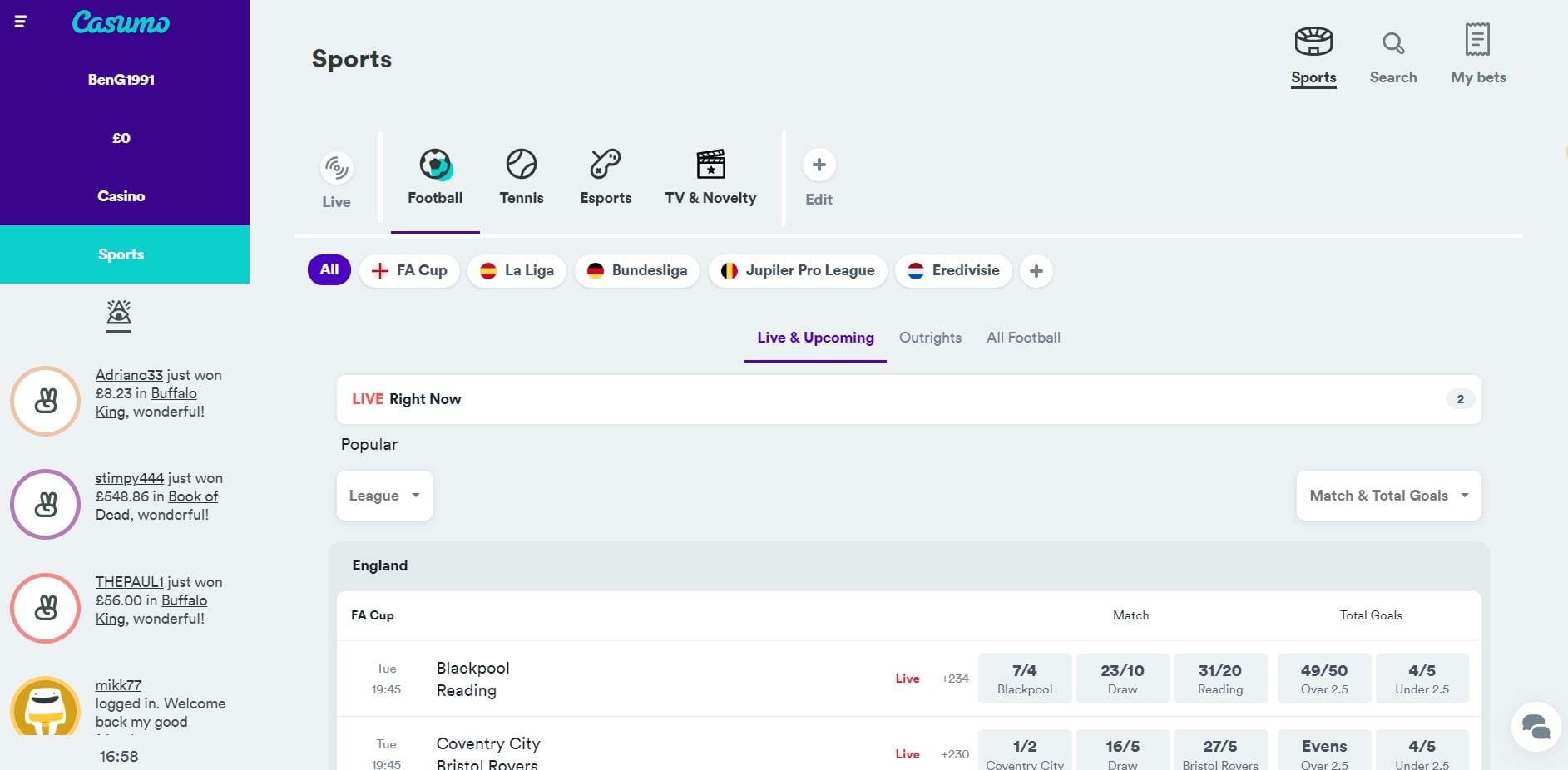Select the Tennis icon

(522, 164)
